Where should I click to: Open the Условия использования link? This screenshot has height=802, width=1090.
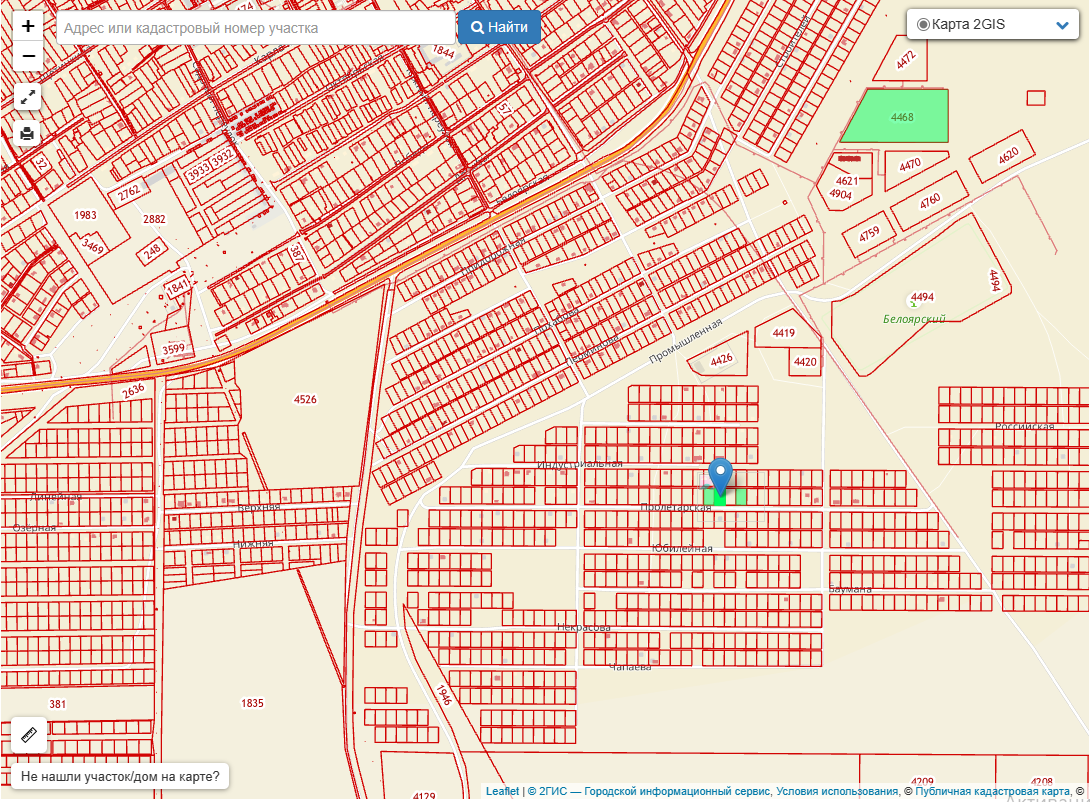point(837,792)
